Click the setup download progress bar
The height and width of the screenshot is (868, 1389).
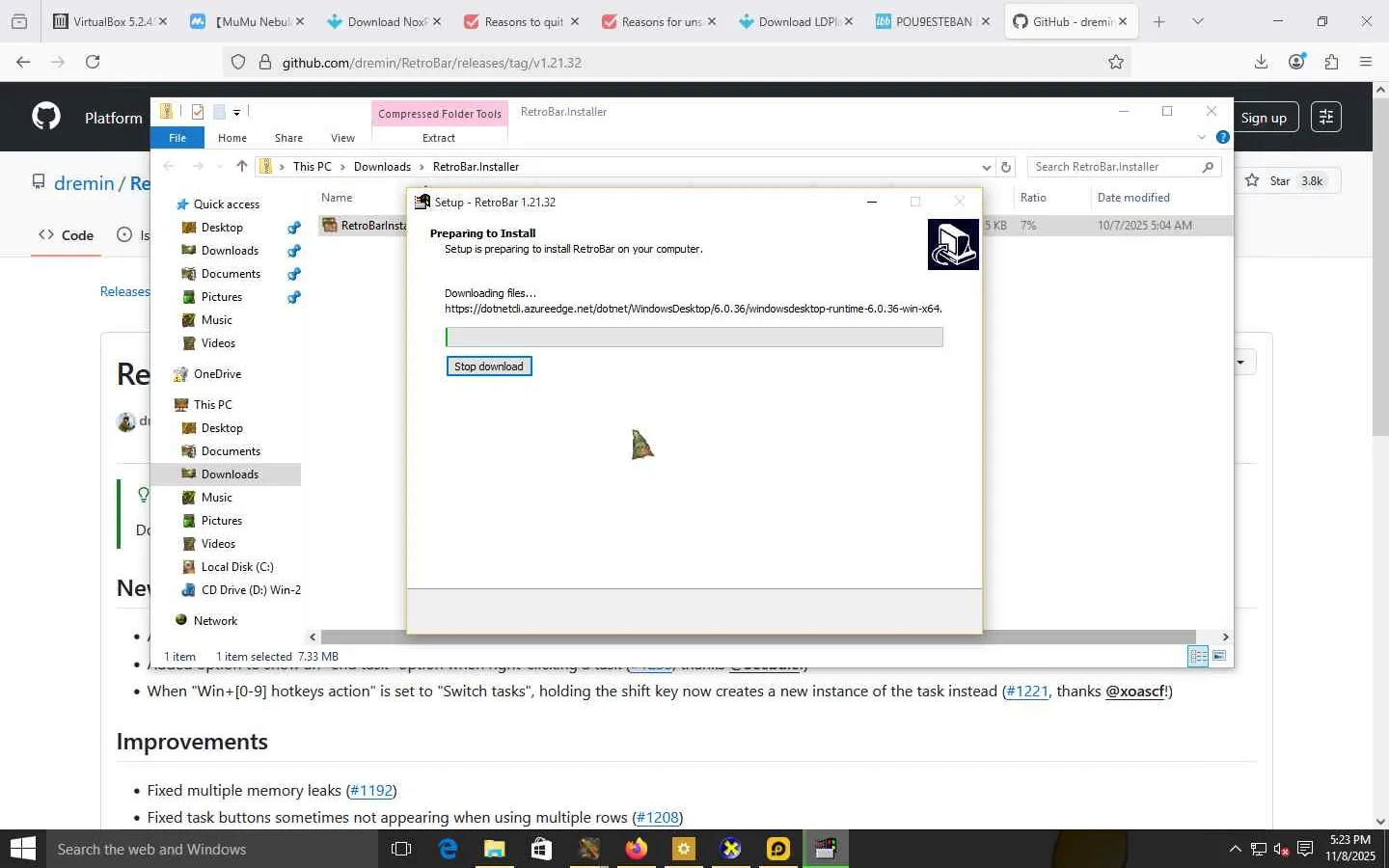tap(694, 337)
